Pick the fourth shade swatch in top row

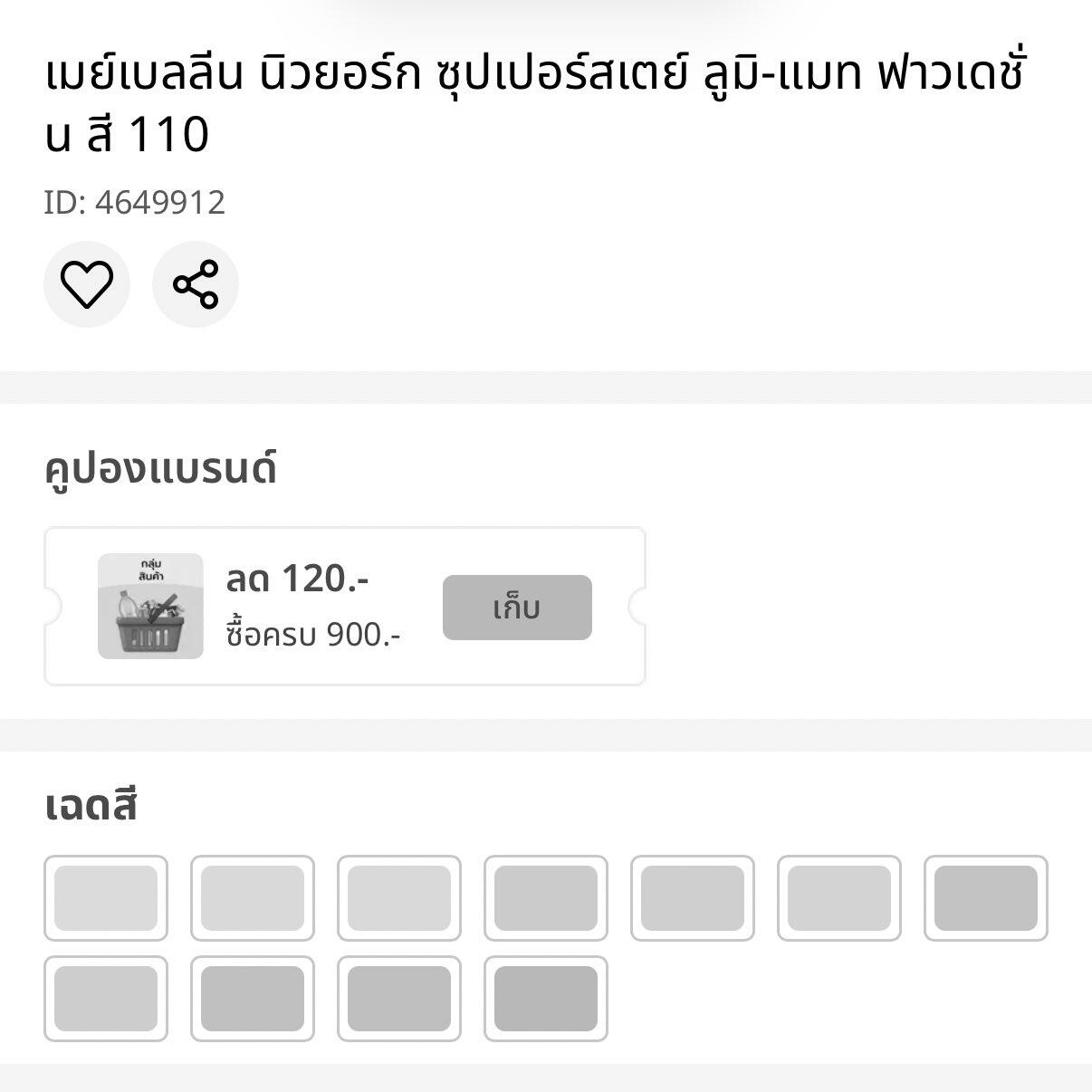click(x=546, y=898)
